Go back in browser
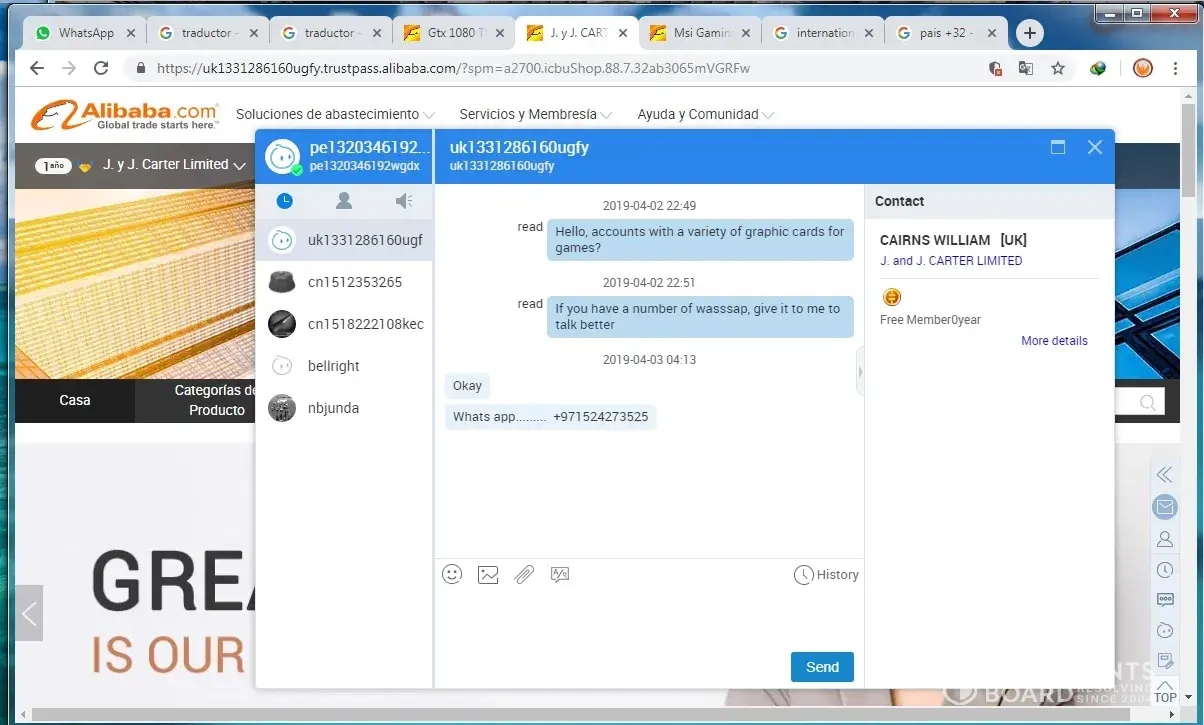Image resolution: width=1204 pixels, height=725 pixels. pyautogui.click(x=37, y=68)
